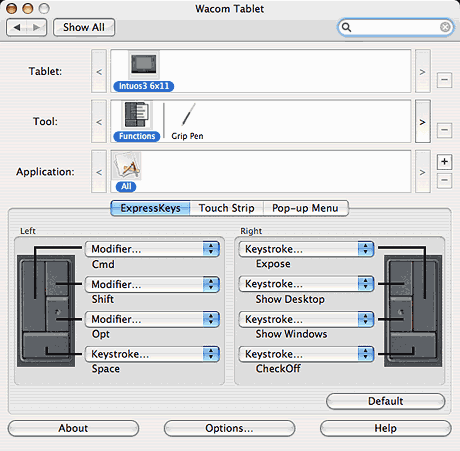Screen dimensions: 460x451
Task: Open the Space Keystroke dropdown
Action: [x=152, y=354]
